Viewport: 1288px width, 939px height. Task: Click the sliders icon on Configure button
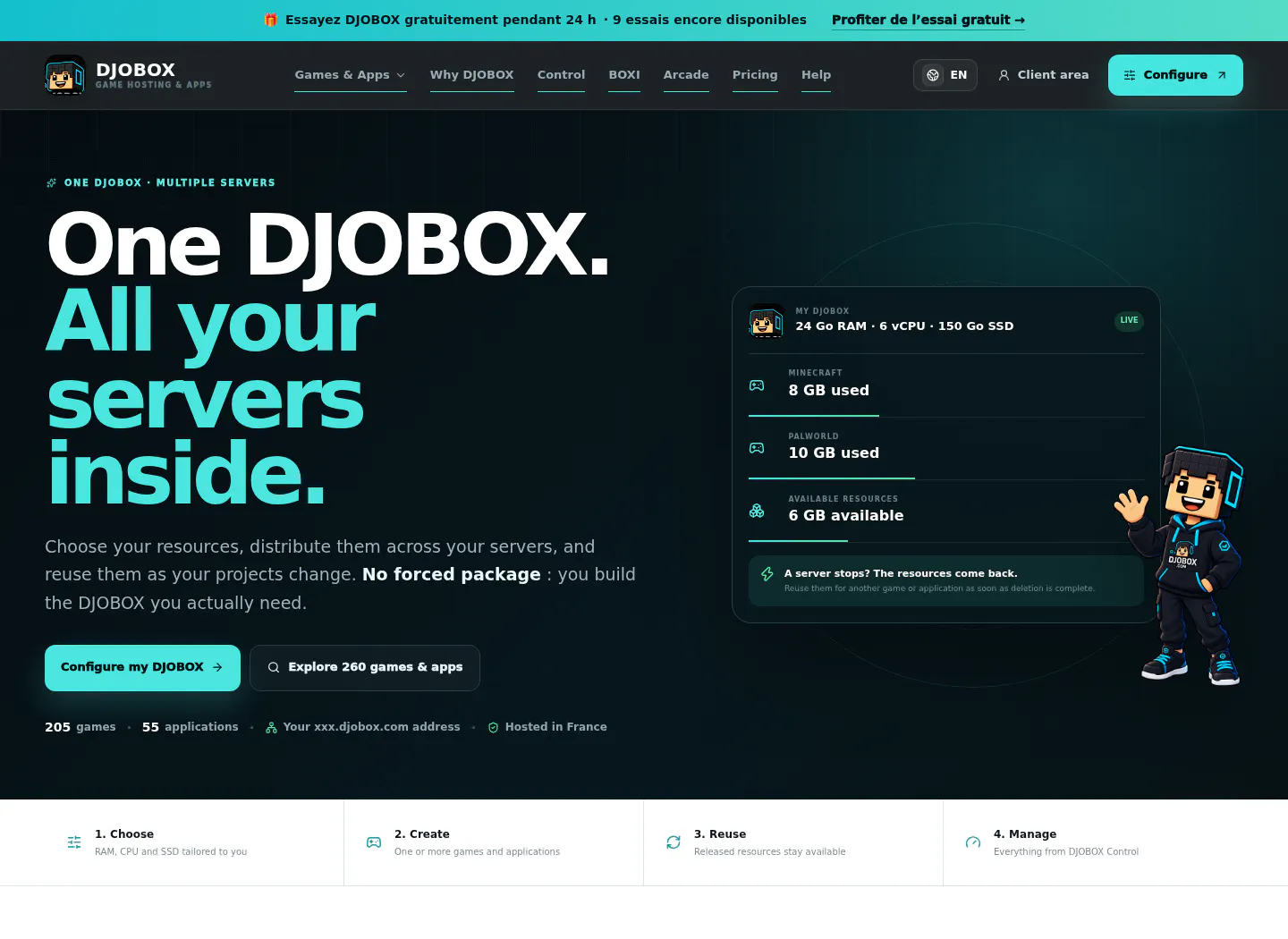1130,75
